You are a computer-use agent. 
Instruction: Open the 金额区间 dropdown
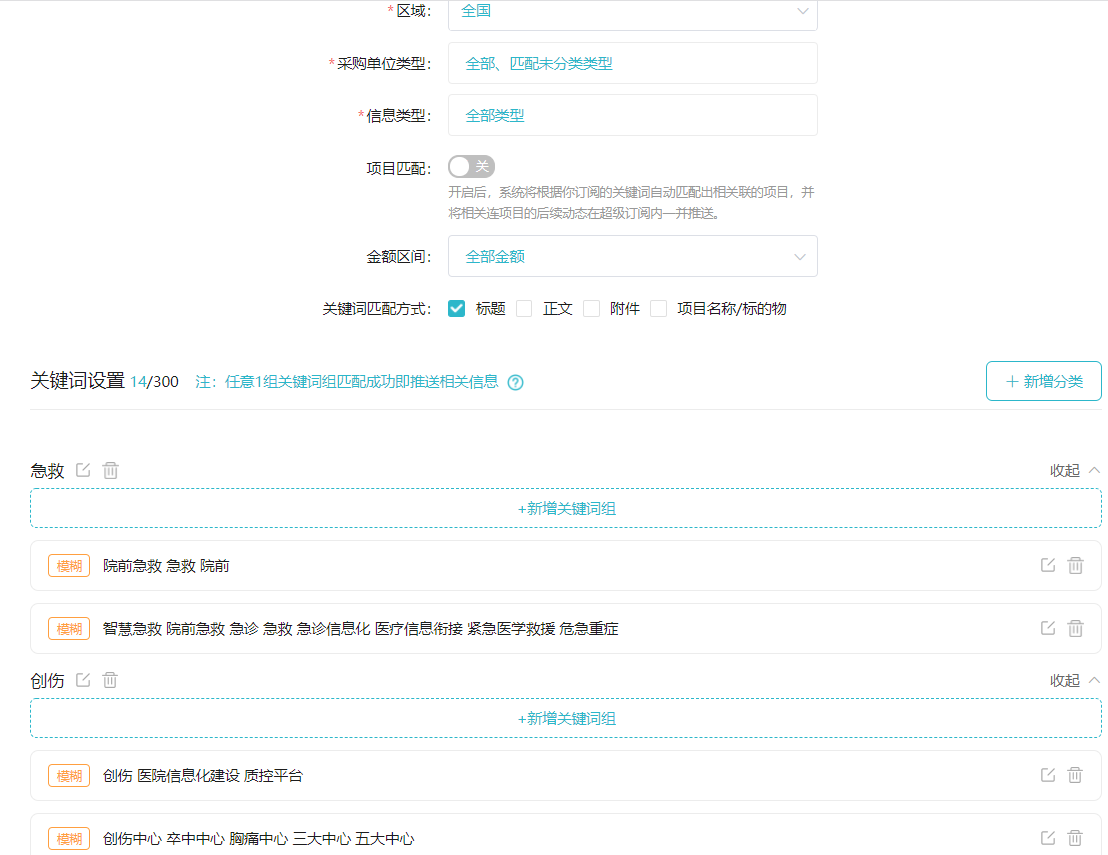(x=632, y=256)
